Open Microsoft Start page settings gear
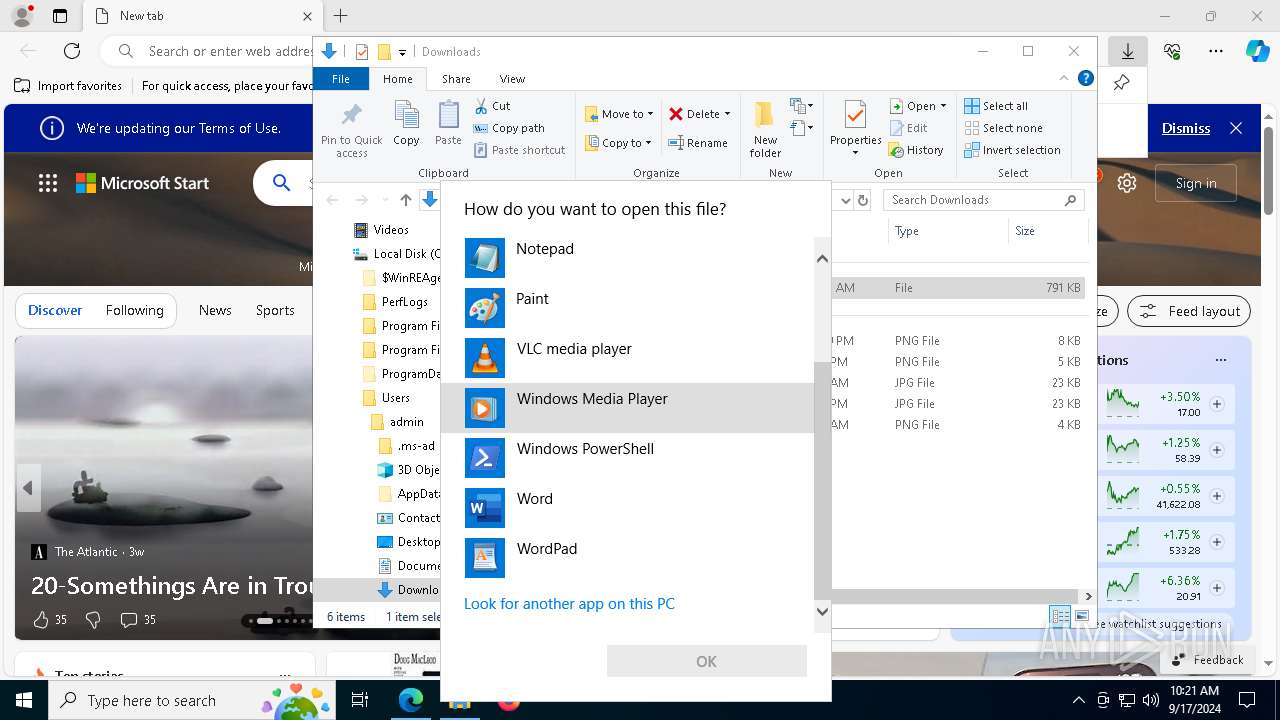Viewport: 1280px width, 720px height. (x=1127, y=183)
